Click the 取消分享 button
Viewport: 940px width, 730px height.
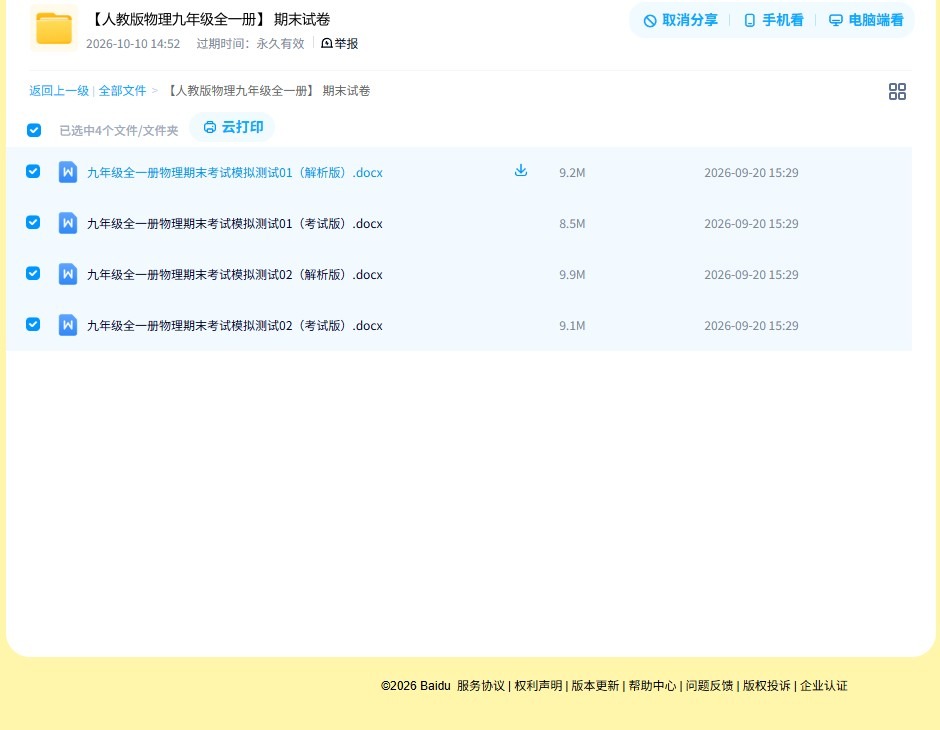point(680,20)
